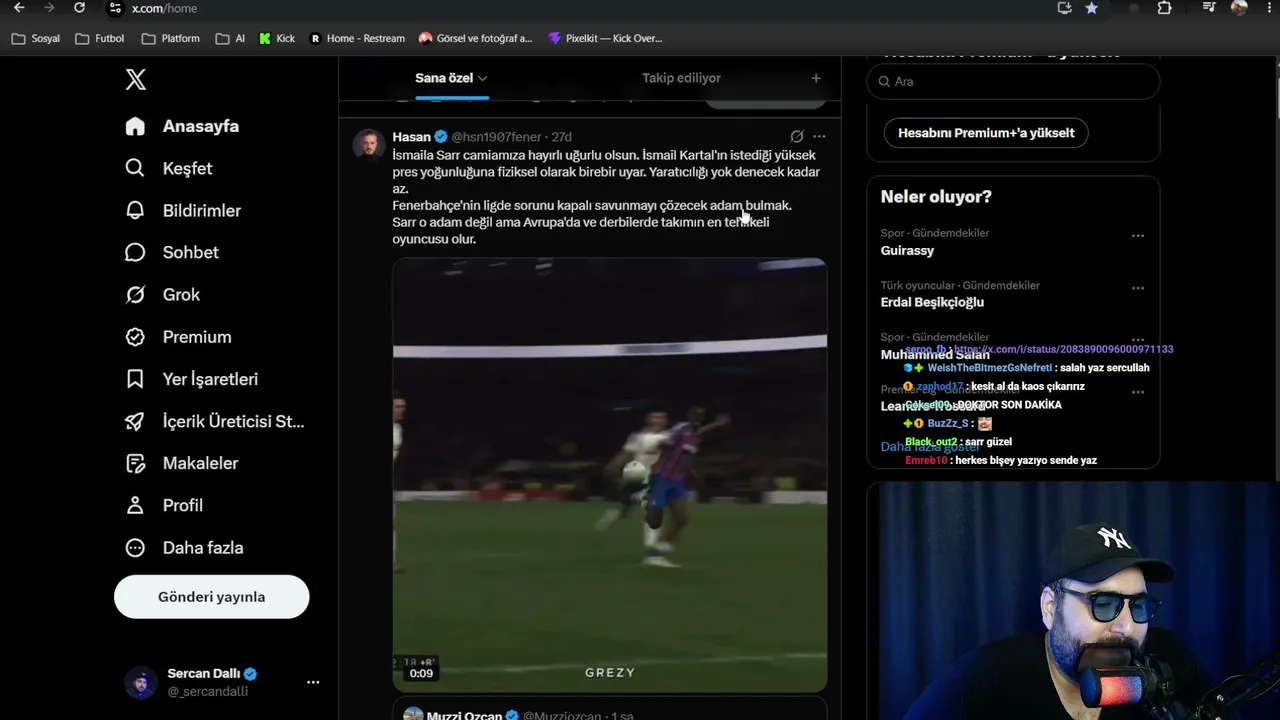1280x720 pixels.
Task: Click the 0:09 video duration label
Action: pyautogui.click(x=421, y=673)
